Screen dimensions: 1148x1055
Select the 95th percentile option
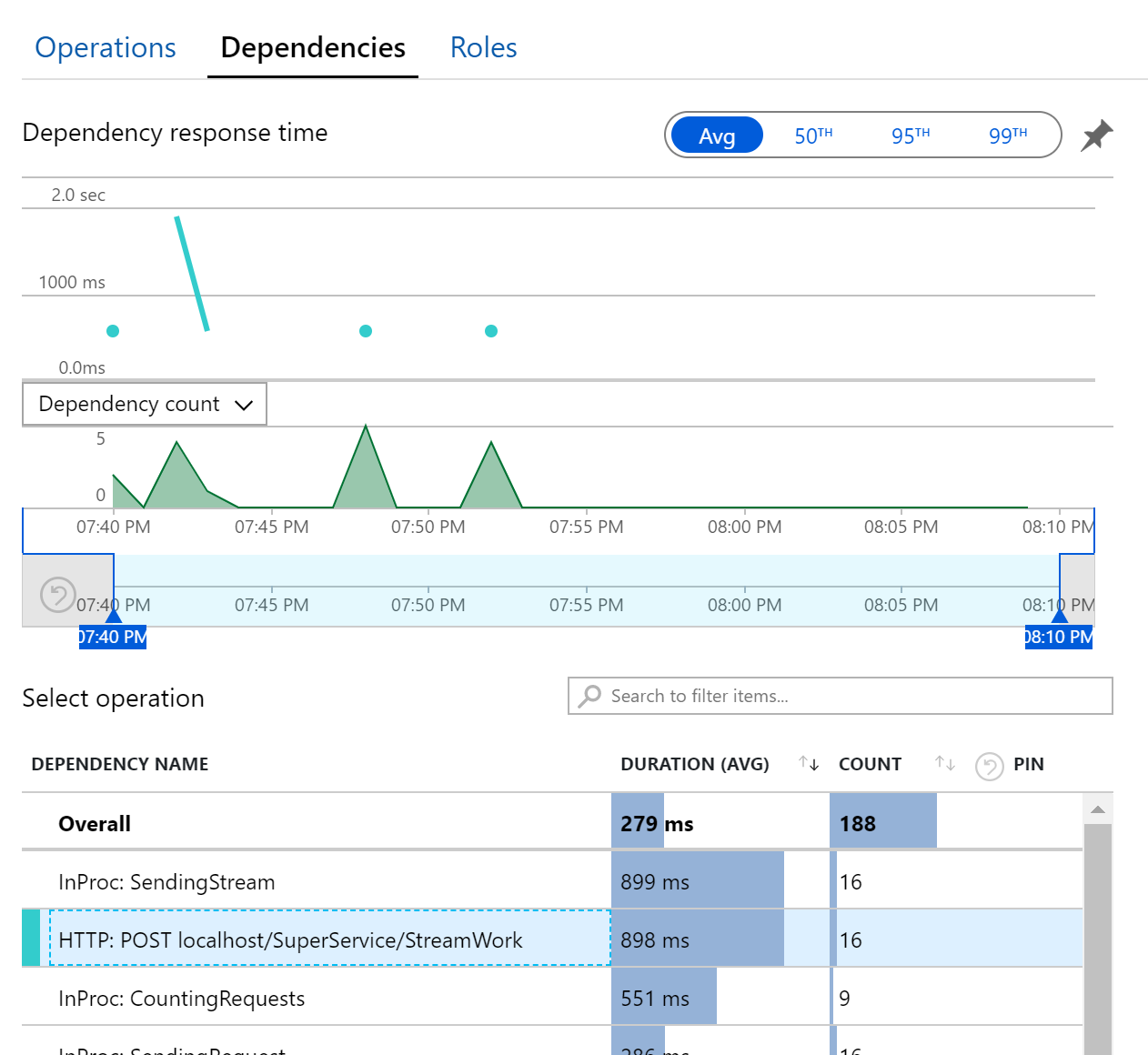pyautogui.click(x=911, y=136)
